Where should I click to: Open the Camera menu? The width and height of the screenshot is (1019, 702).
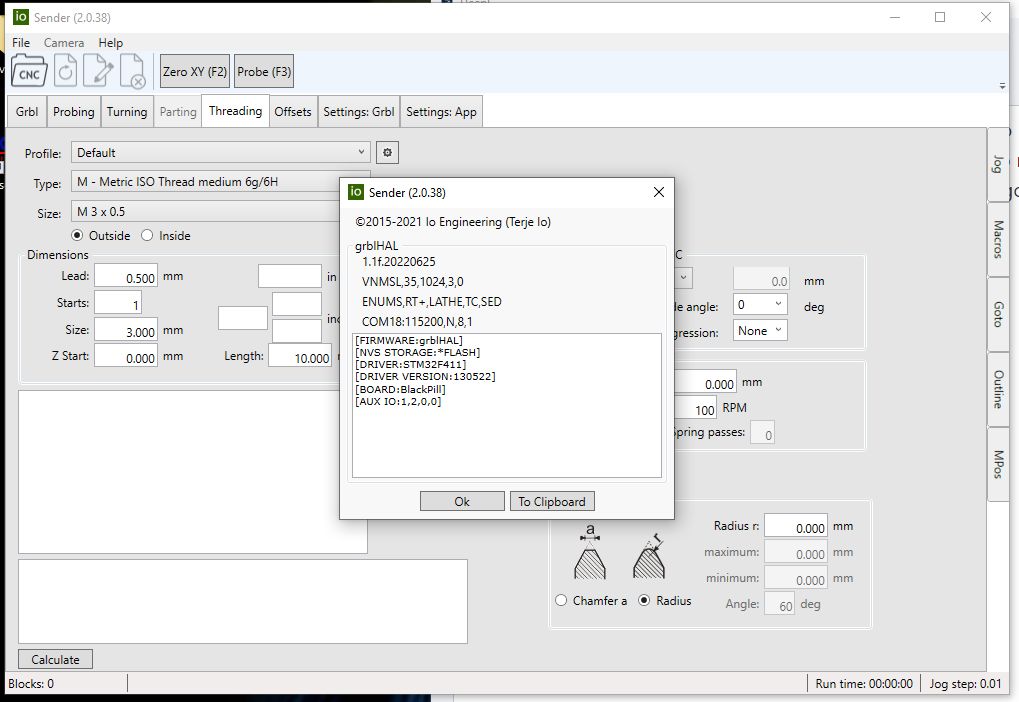pos(64,43)
